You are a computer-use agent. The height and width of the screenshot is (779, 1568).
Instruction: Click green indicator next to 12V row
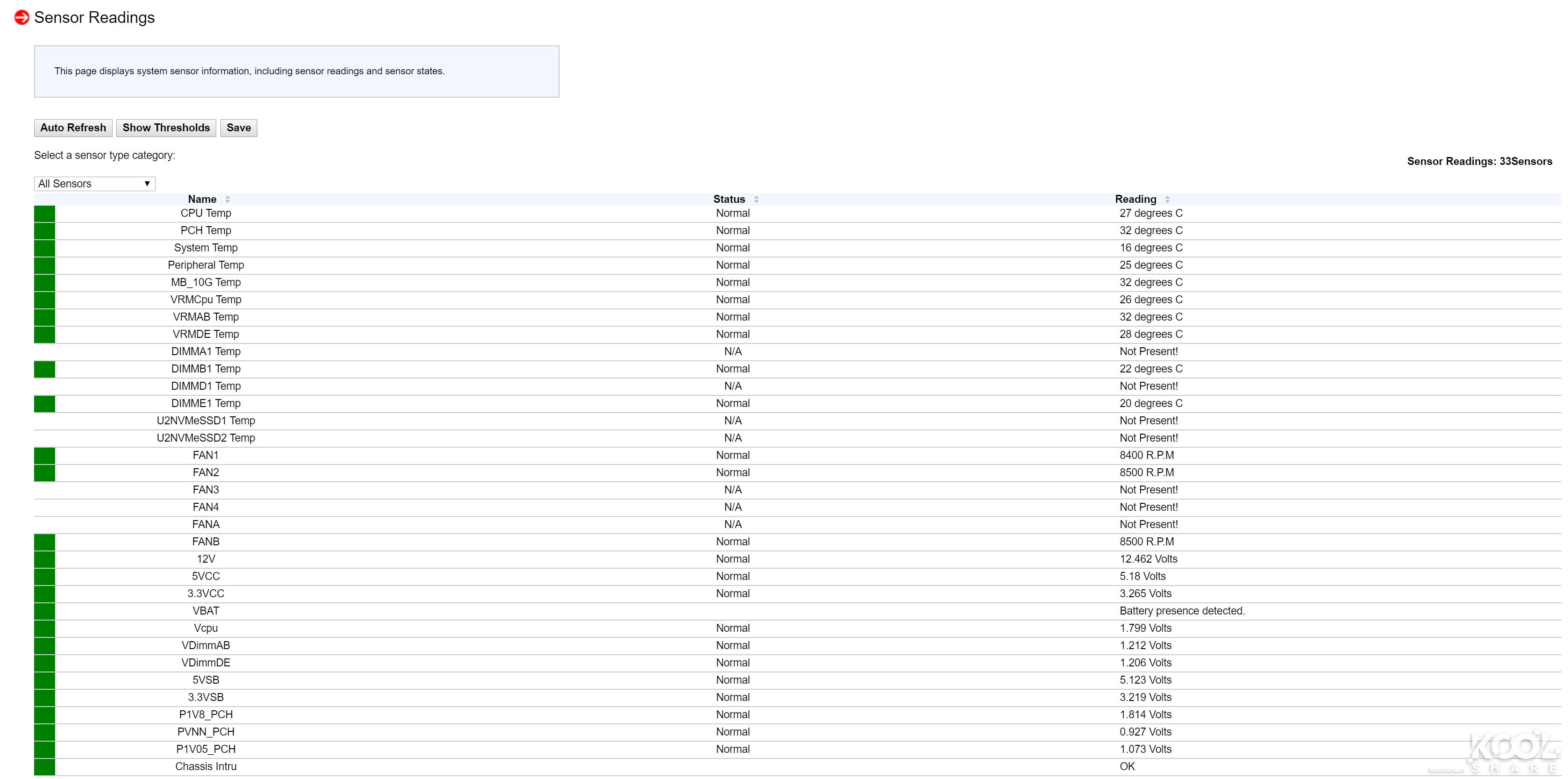44,559
